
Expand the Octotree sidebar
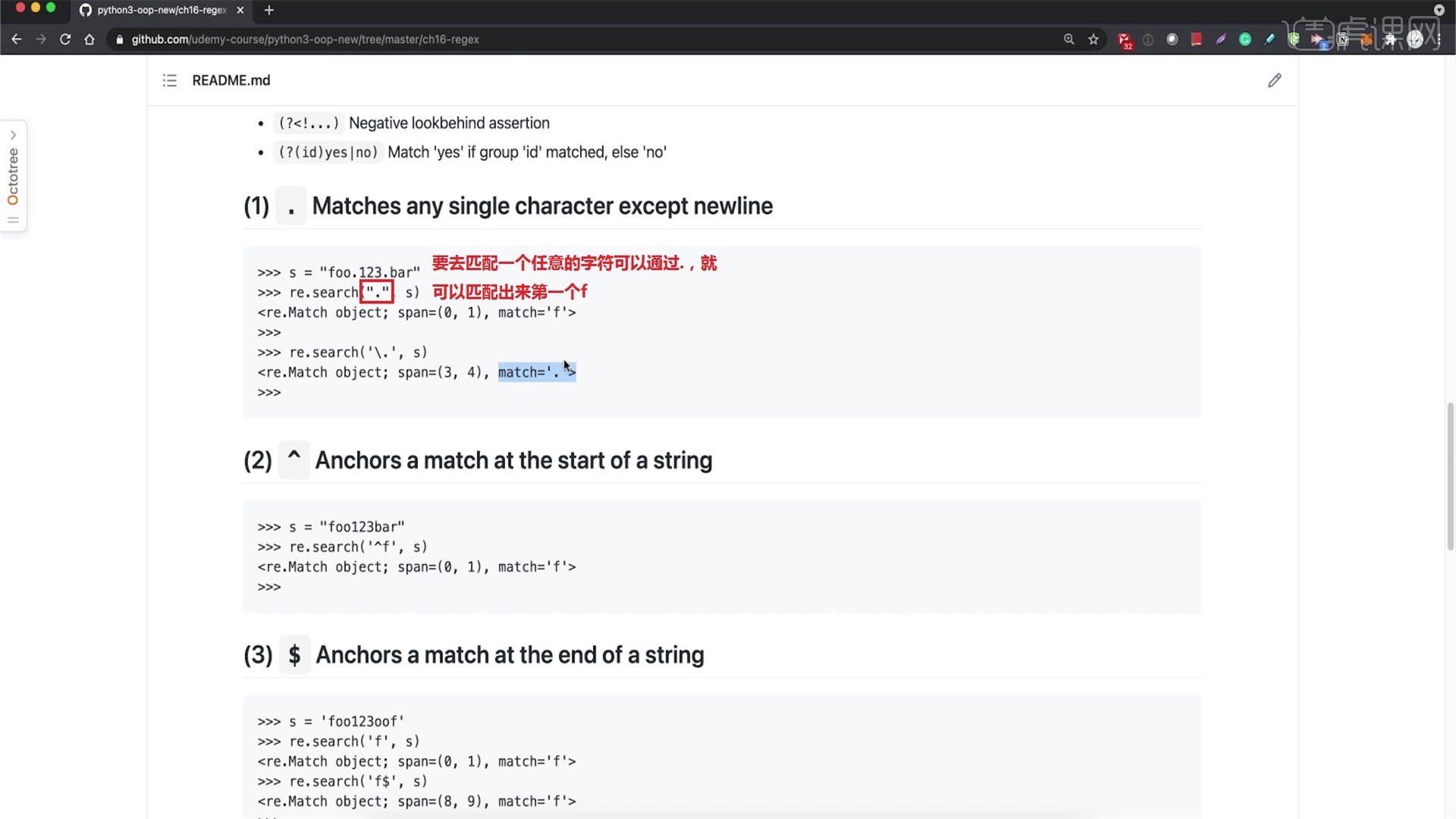[x=13, y=176]
